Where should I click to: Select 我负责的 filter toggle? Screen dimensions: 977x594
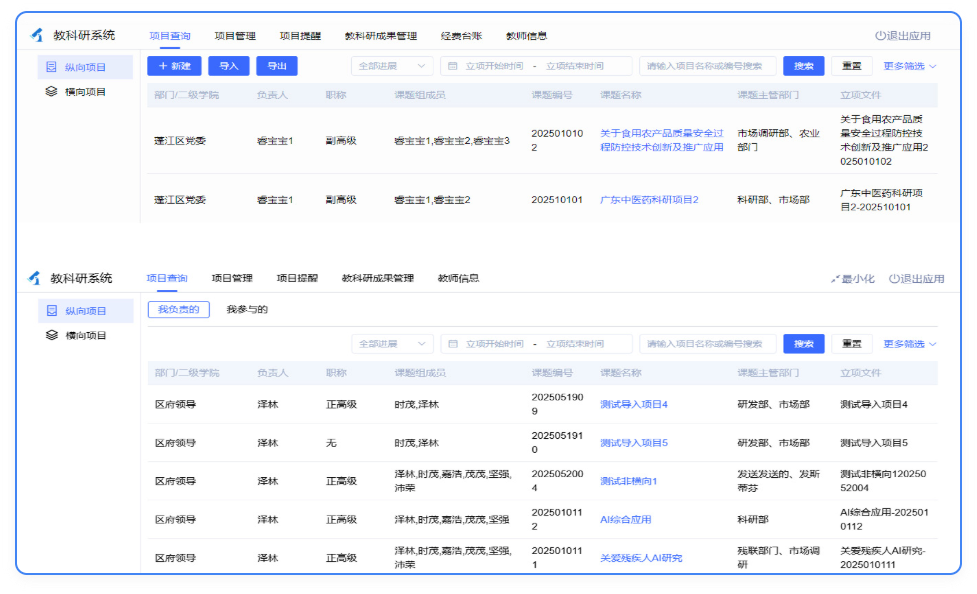[178, 310]
